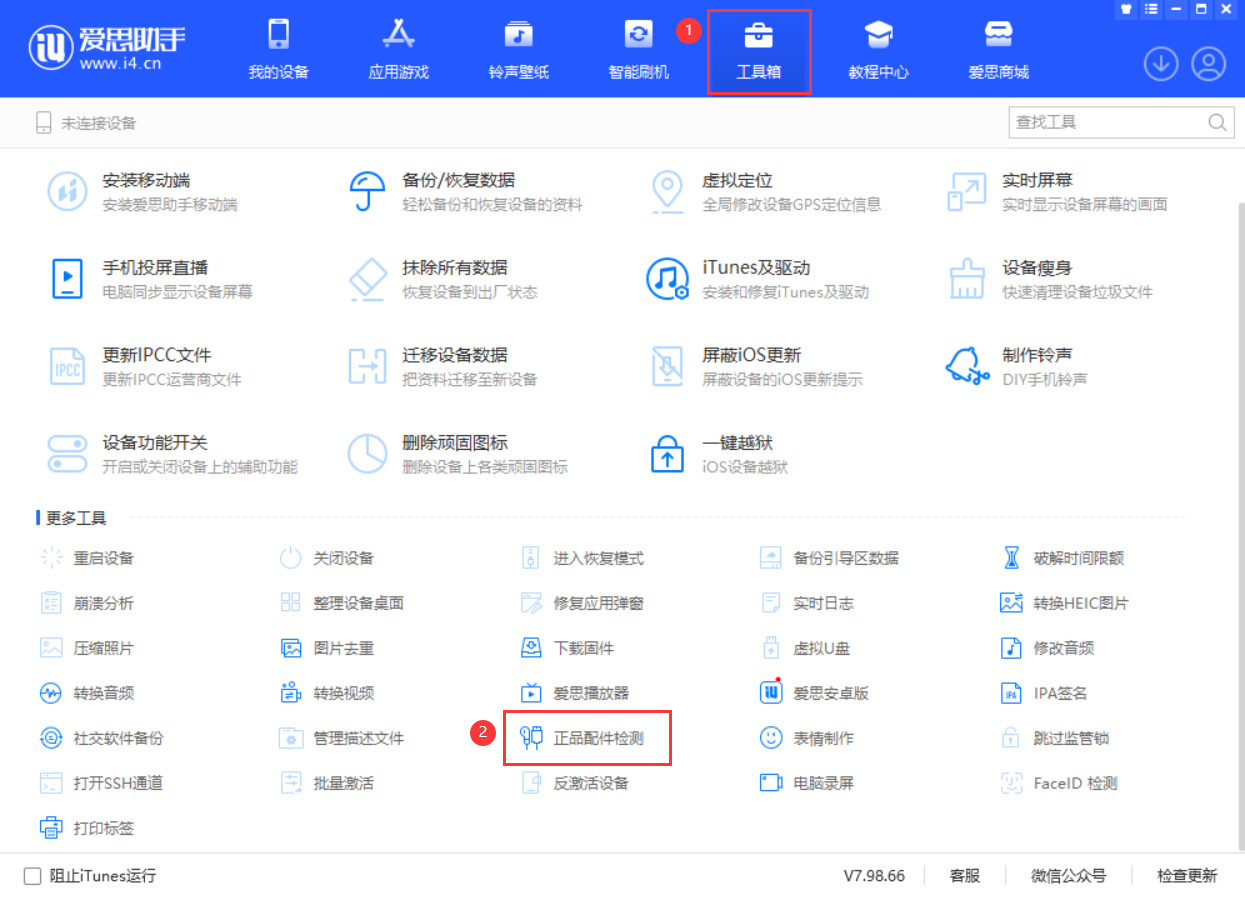Click the 重启设备 icon
The height and width of the screenshot is (897, 1245).
(x=51, y=558)
